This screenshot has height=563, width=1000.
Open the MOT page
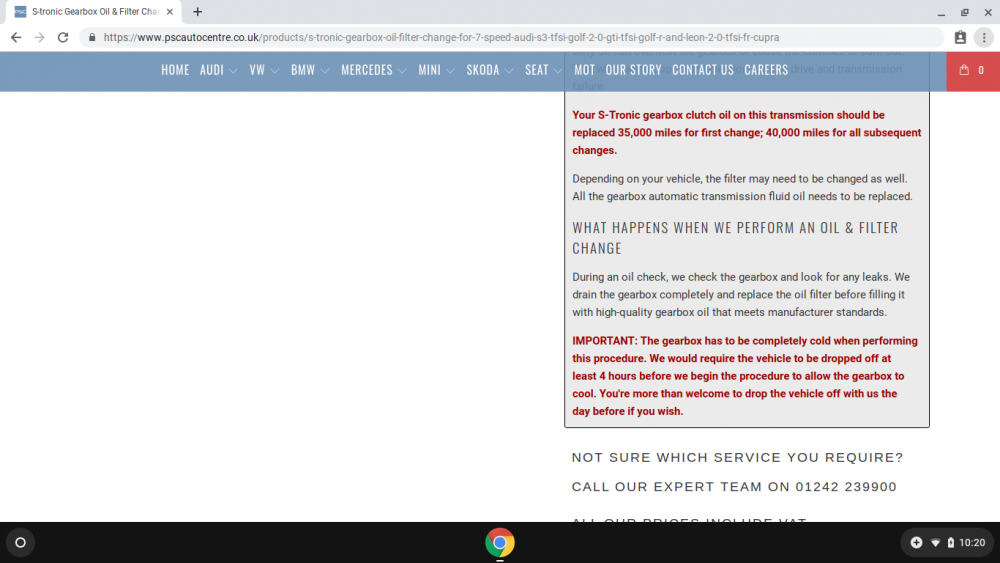click(584, 69)
